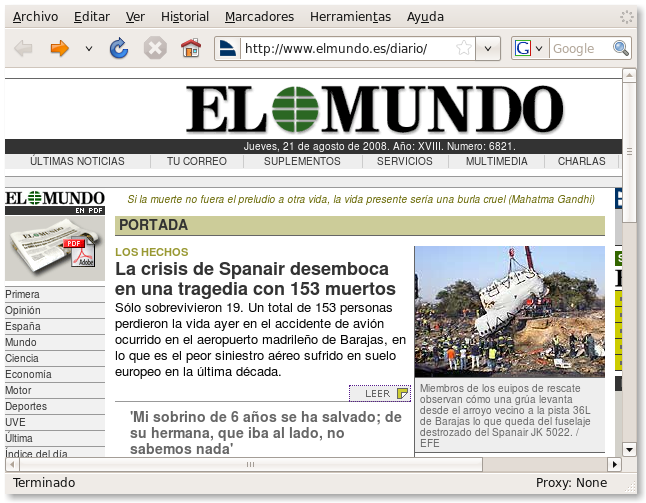Click the site favicon in address bar
This screenshot has width=646, height=503.
(227, 49)
